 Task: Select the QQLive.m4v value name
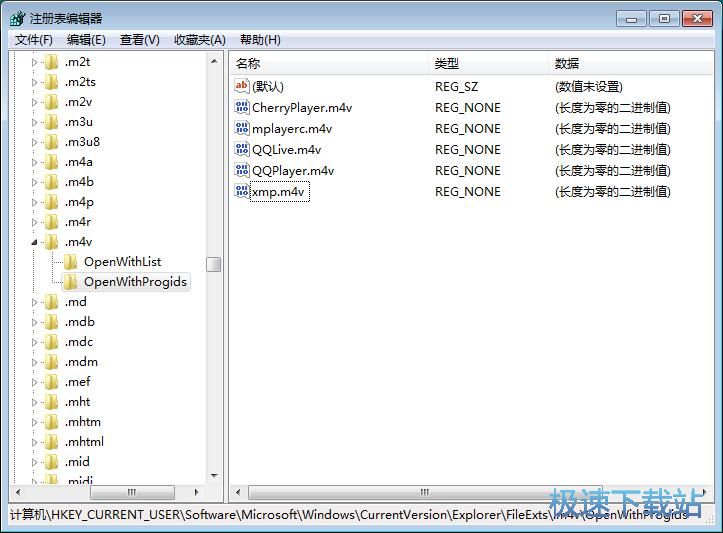(286, 150)
